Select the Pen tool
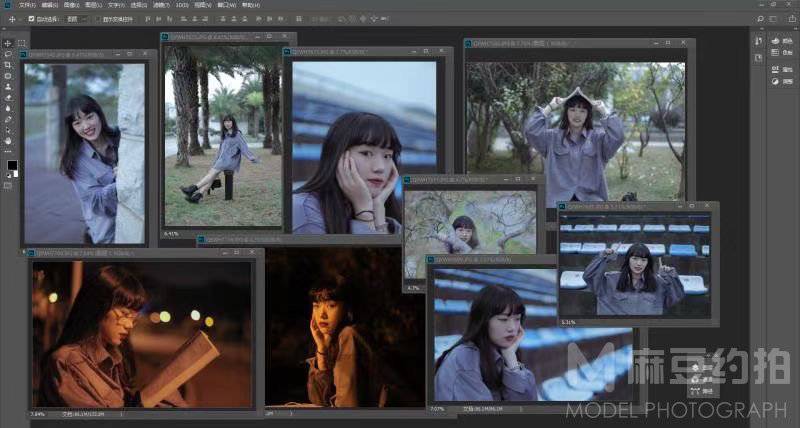This screenshot has width=800, height=428. [8, 119]
